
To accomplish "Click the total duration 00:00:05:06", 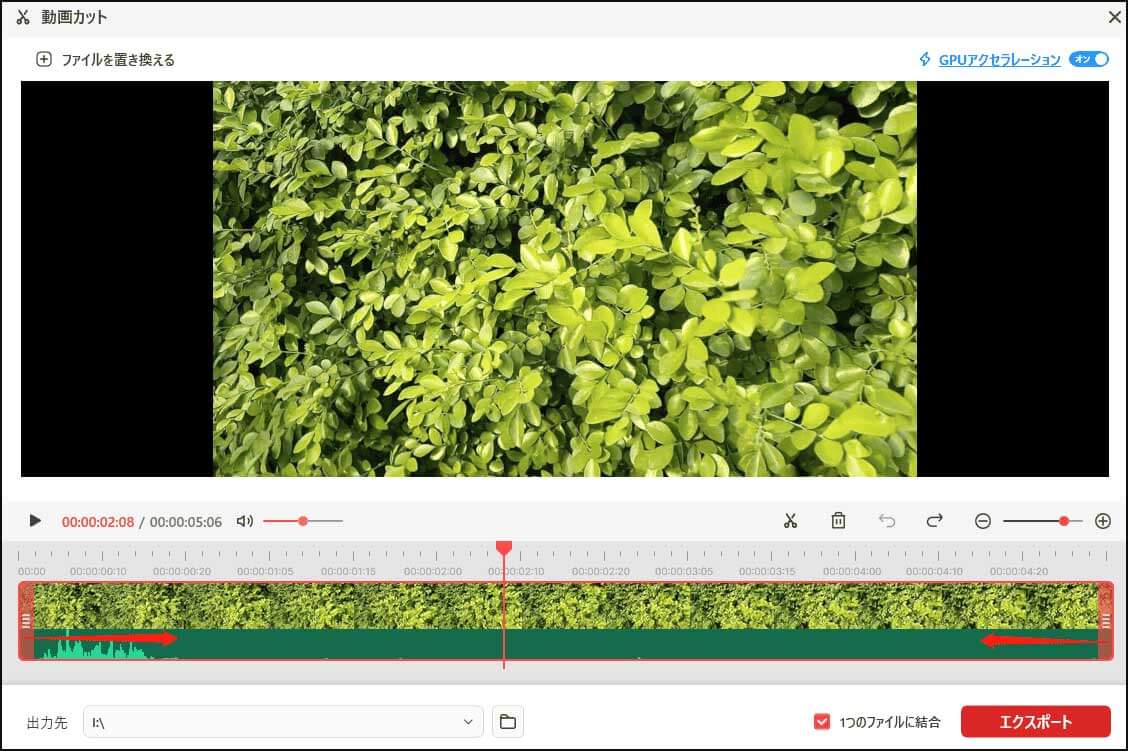I will 186,522.
